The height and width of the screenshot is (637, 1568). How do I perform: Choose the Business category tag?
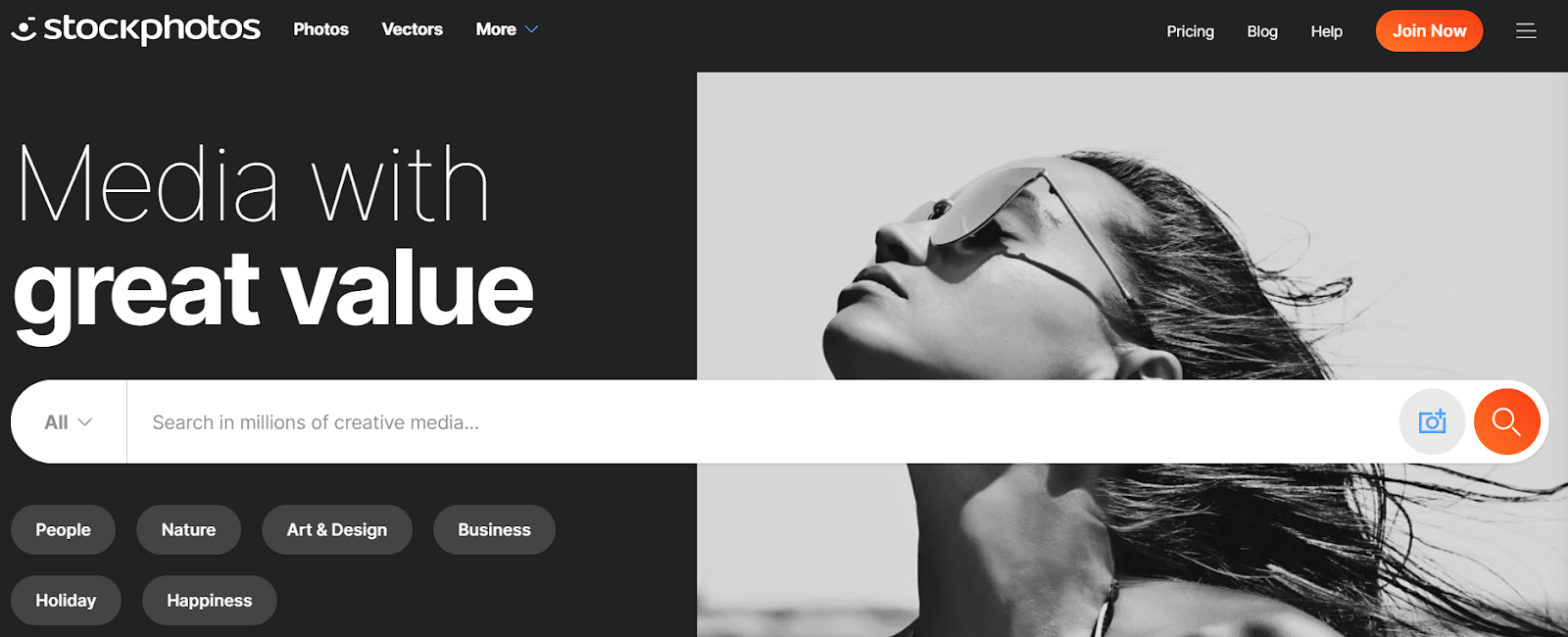[494, 529]
